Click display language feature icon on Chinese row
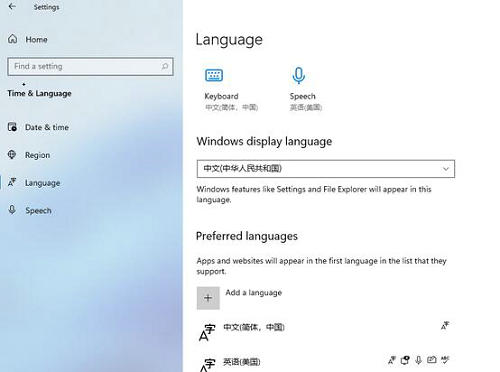This screenshot has height=372, width=500. (x=445, y=326)
